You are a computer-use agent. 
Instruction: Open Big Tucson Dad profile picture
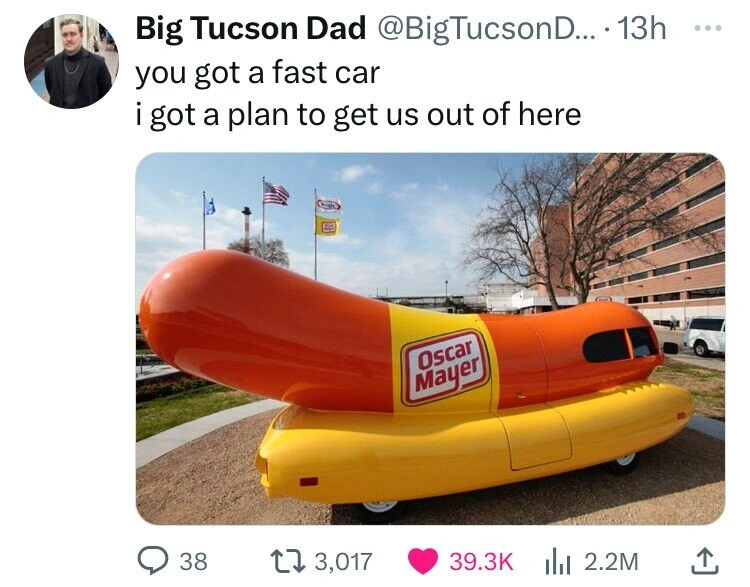point(71,61)
